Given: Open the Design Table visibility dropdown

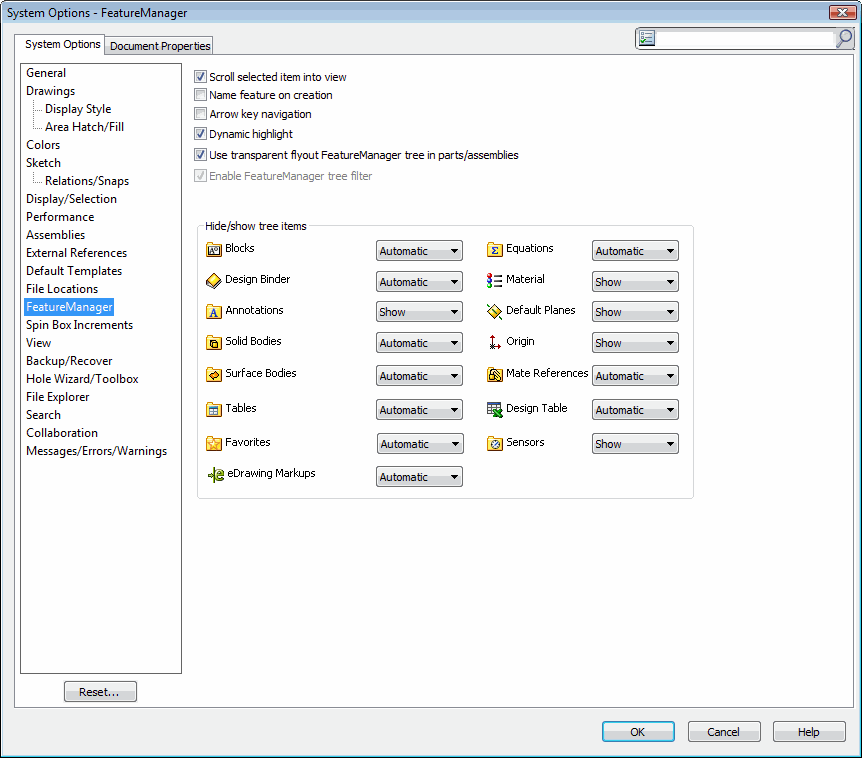Looking at the screenshot, I should [x=636, y=410].
